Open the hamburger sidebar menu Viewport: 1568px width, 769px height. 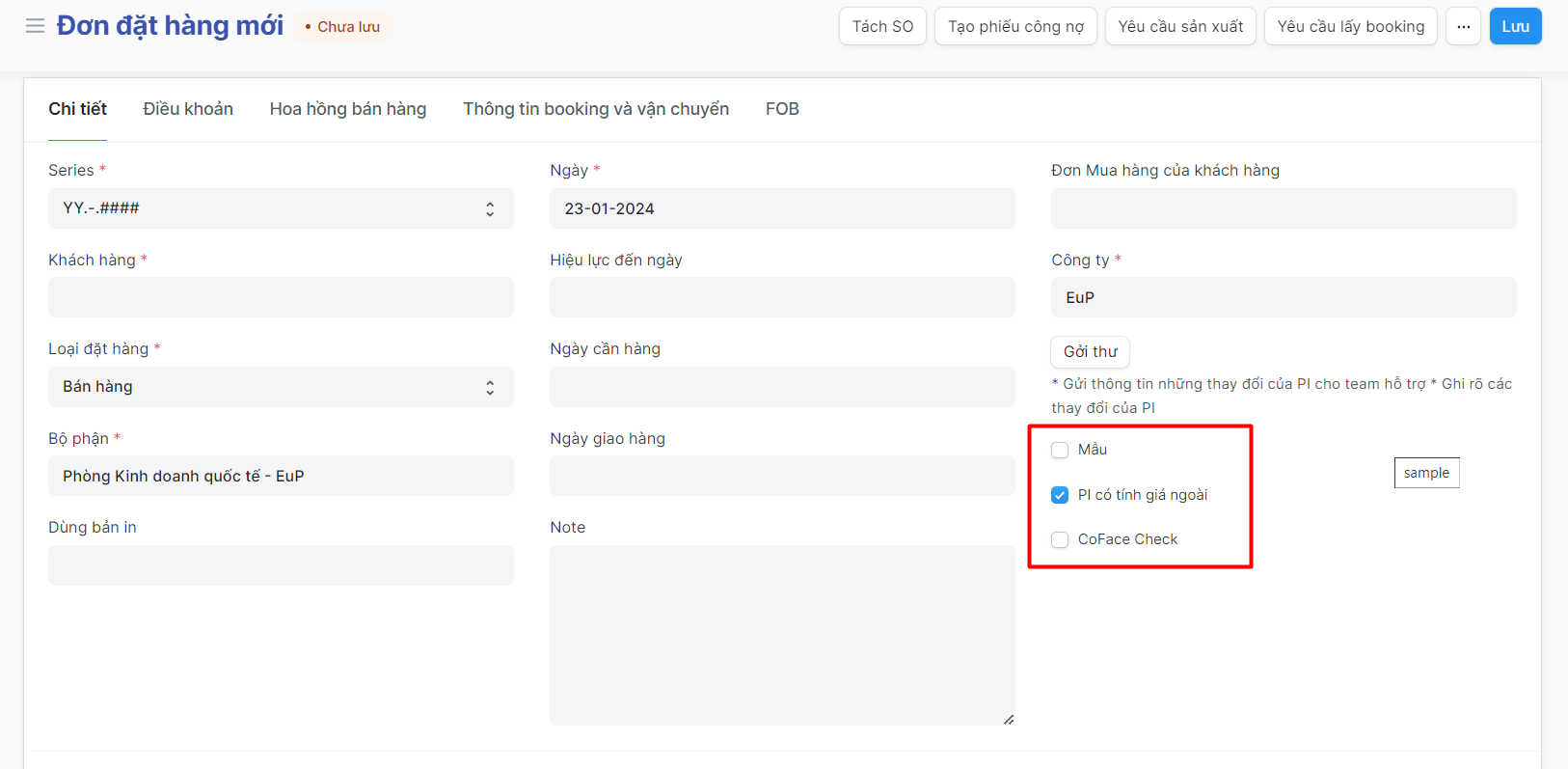point(35,26)
